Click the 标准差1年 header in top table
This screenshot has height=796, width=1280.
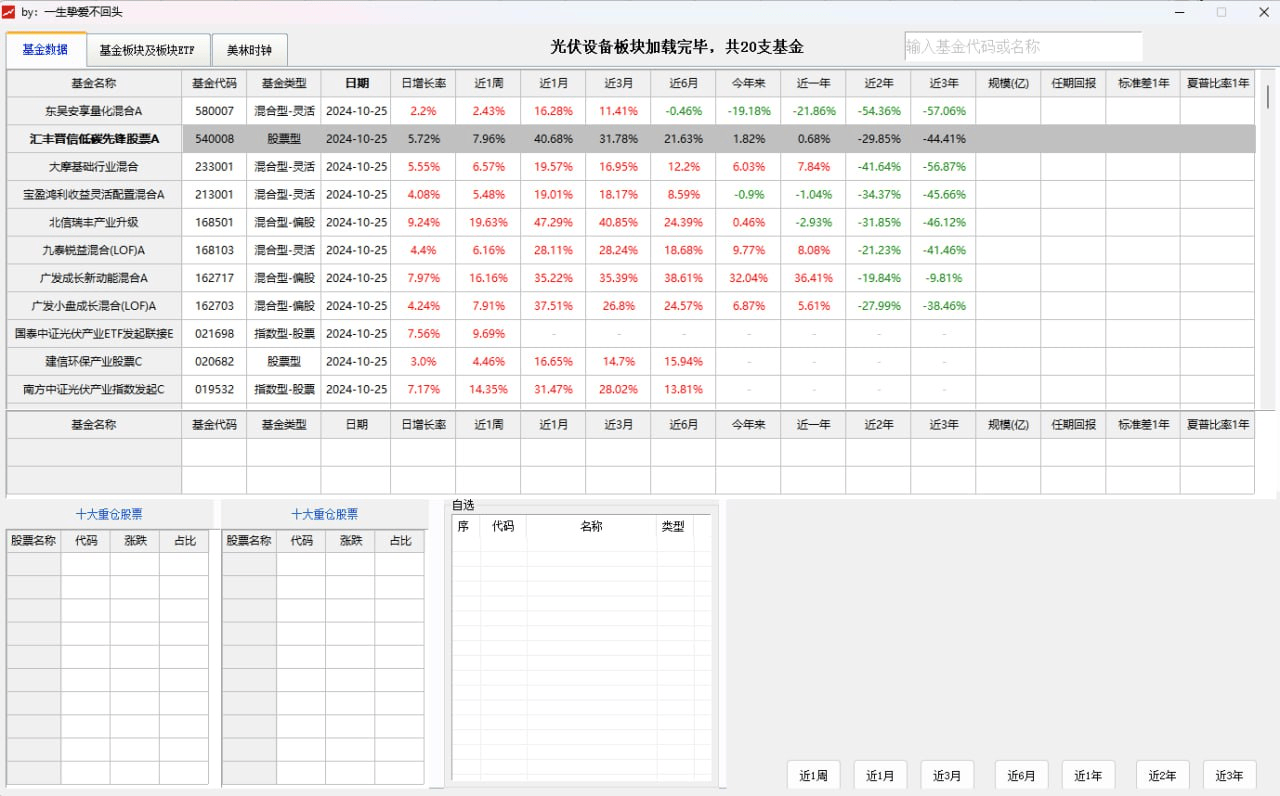point(1143,84)
